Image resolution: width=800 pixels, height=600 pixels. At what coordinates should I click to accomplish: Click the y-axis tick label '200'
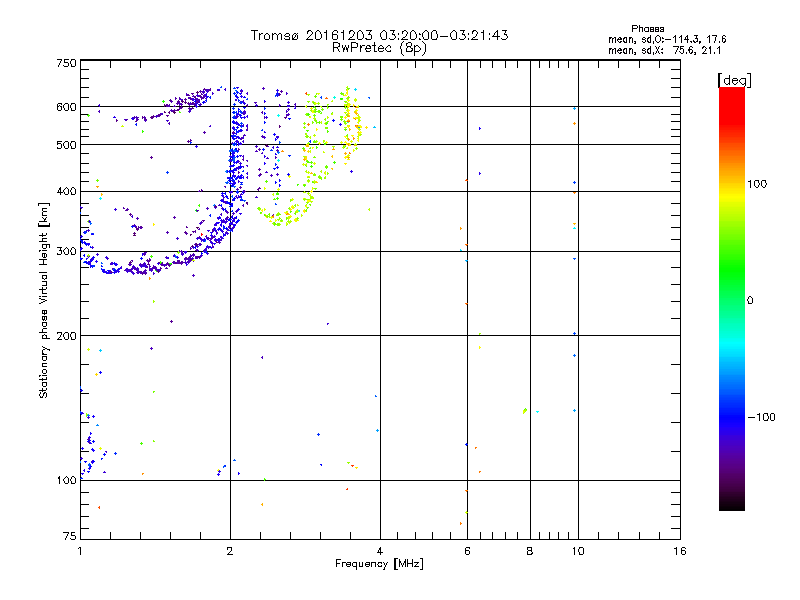[x=66, y=336]
